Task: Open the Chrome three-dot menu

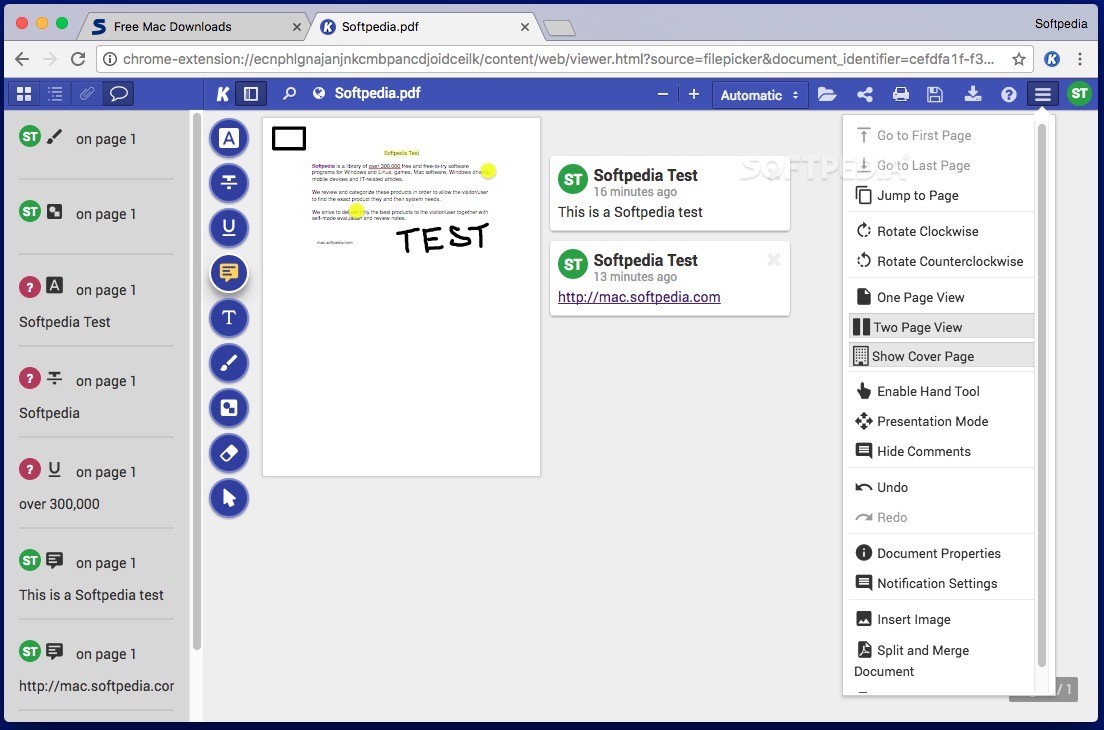Action: click(x=1080, y=59)
